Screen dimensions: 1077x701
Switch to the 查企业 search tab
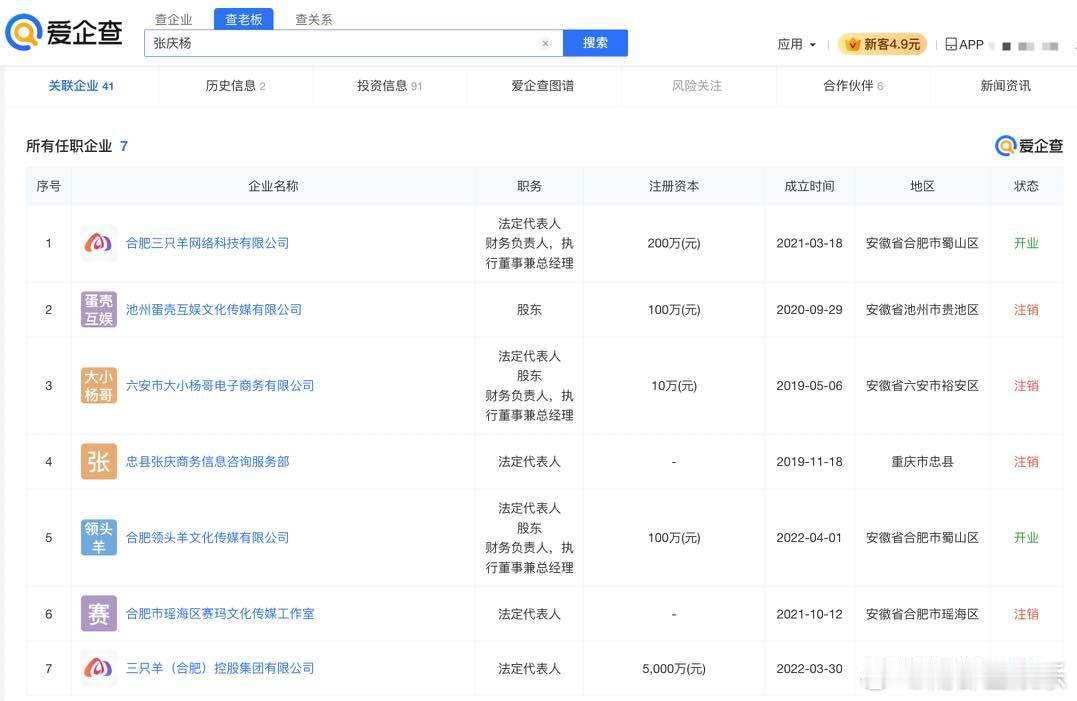pos(173,20)
